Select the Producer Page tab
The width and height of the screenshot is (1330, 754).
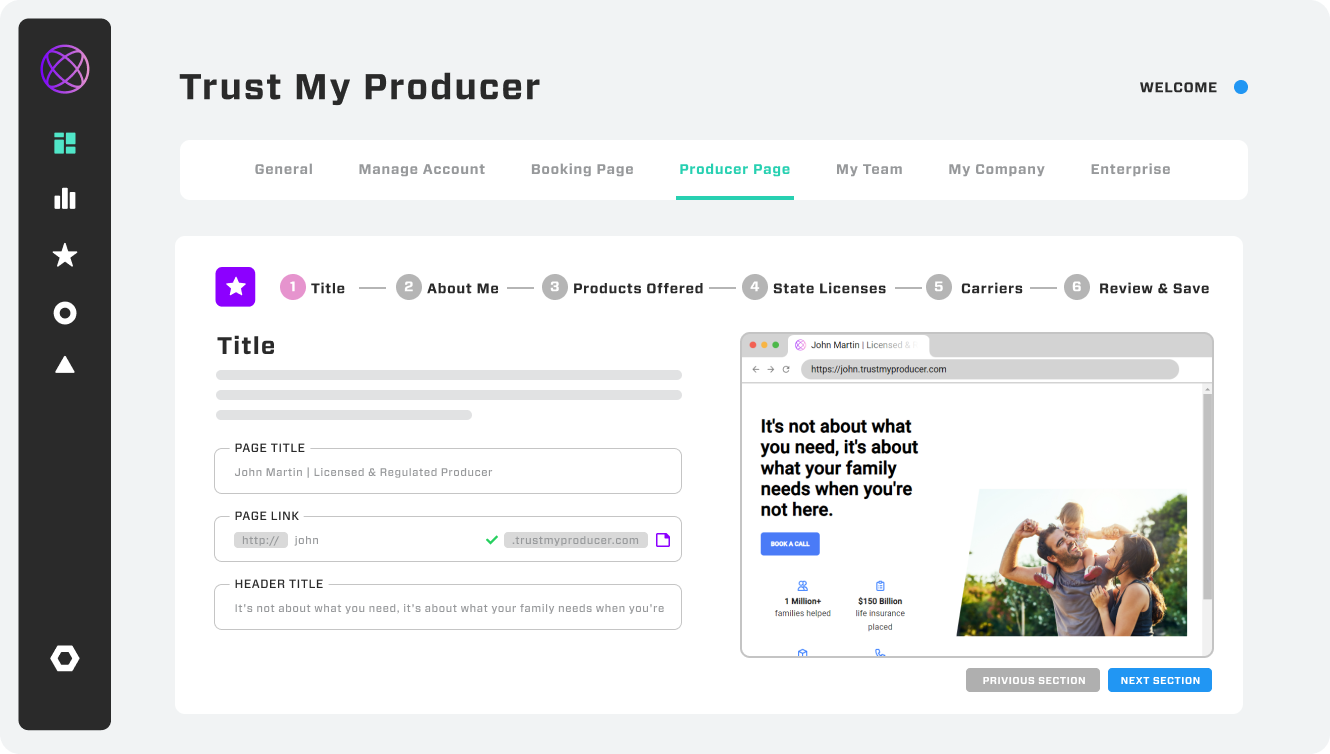tap(735, 169)
